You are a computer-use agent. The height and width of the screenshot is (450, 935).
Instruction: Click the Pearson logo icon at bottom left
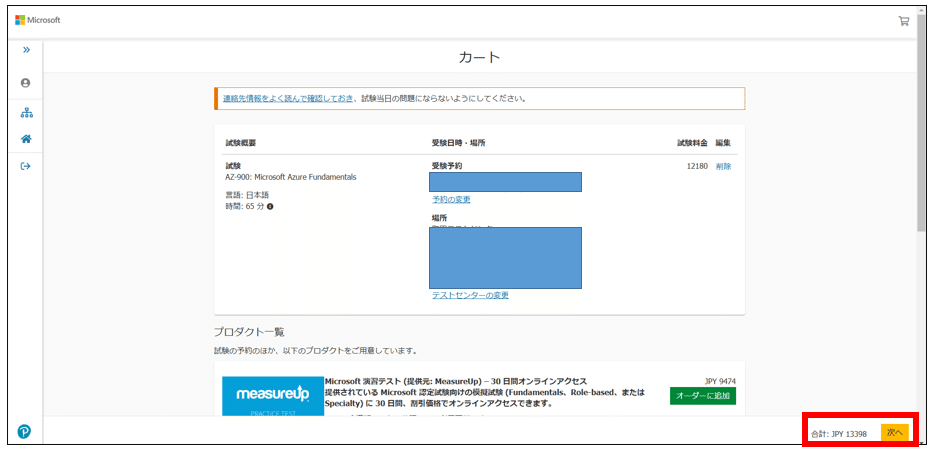(x=24, y=432)
